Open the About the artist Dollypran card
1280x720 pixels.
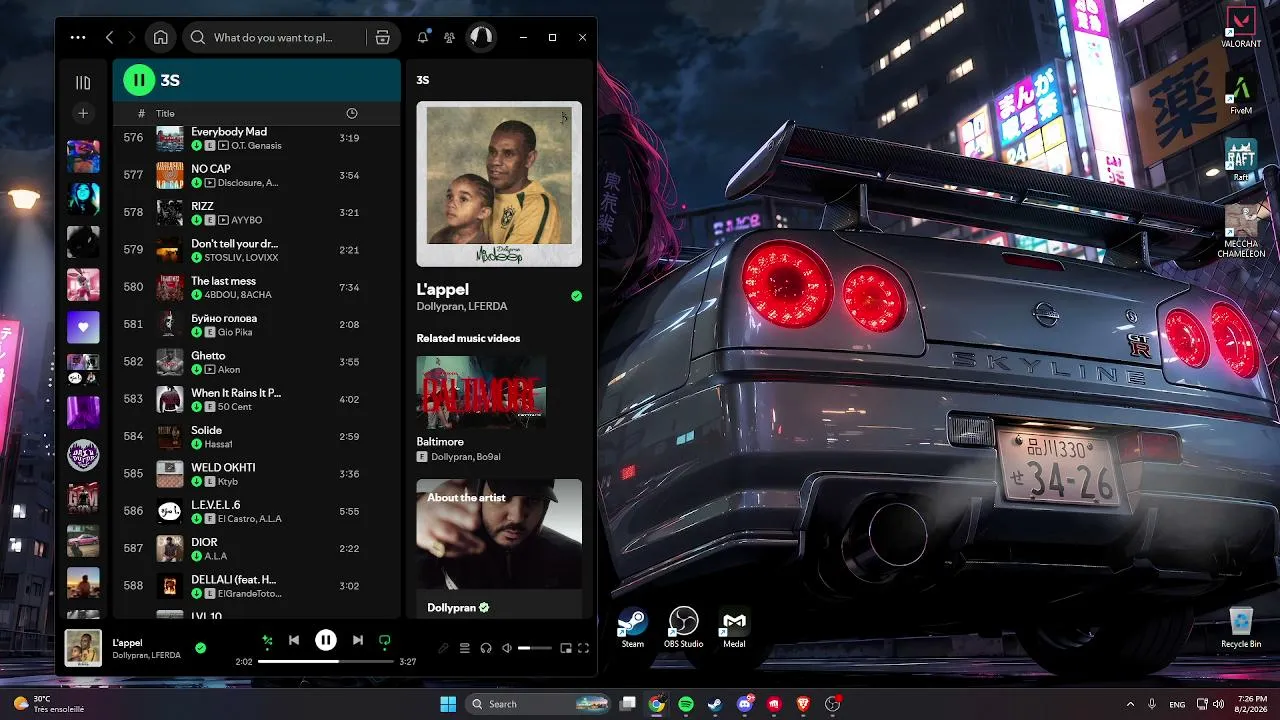[x=499, y=548]
